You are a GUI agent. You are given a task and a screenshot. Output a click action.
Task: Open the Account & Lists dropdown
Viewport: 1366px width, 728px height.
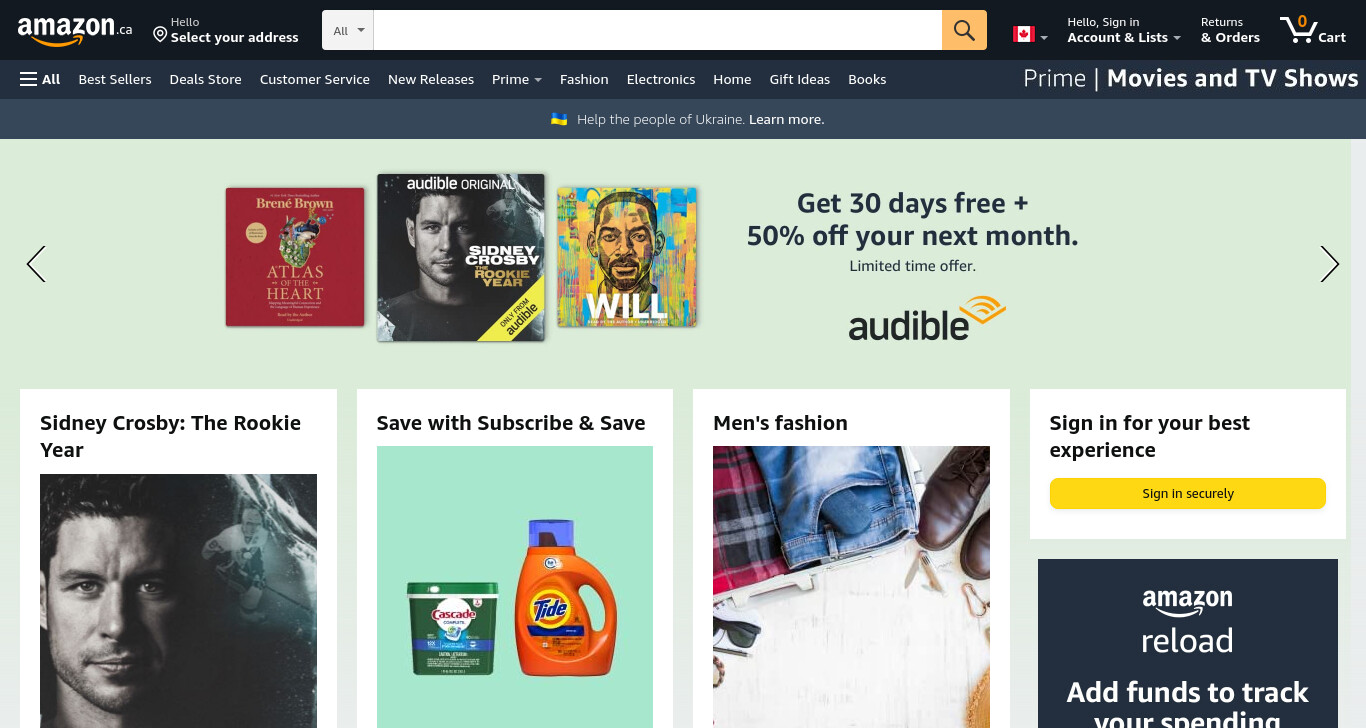pos(1123,30)
